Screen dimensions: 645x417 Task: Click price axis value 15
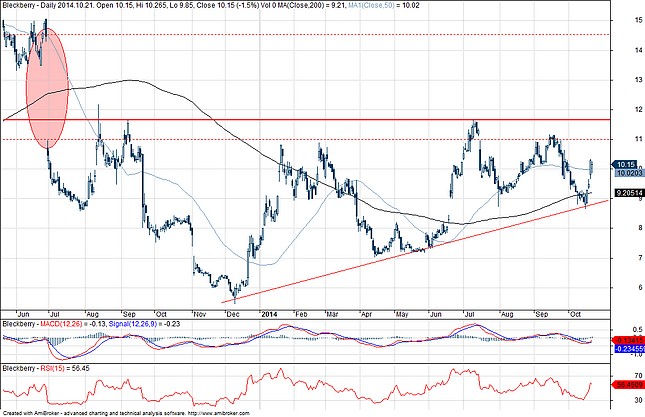(x=638, y=20)
